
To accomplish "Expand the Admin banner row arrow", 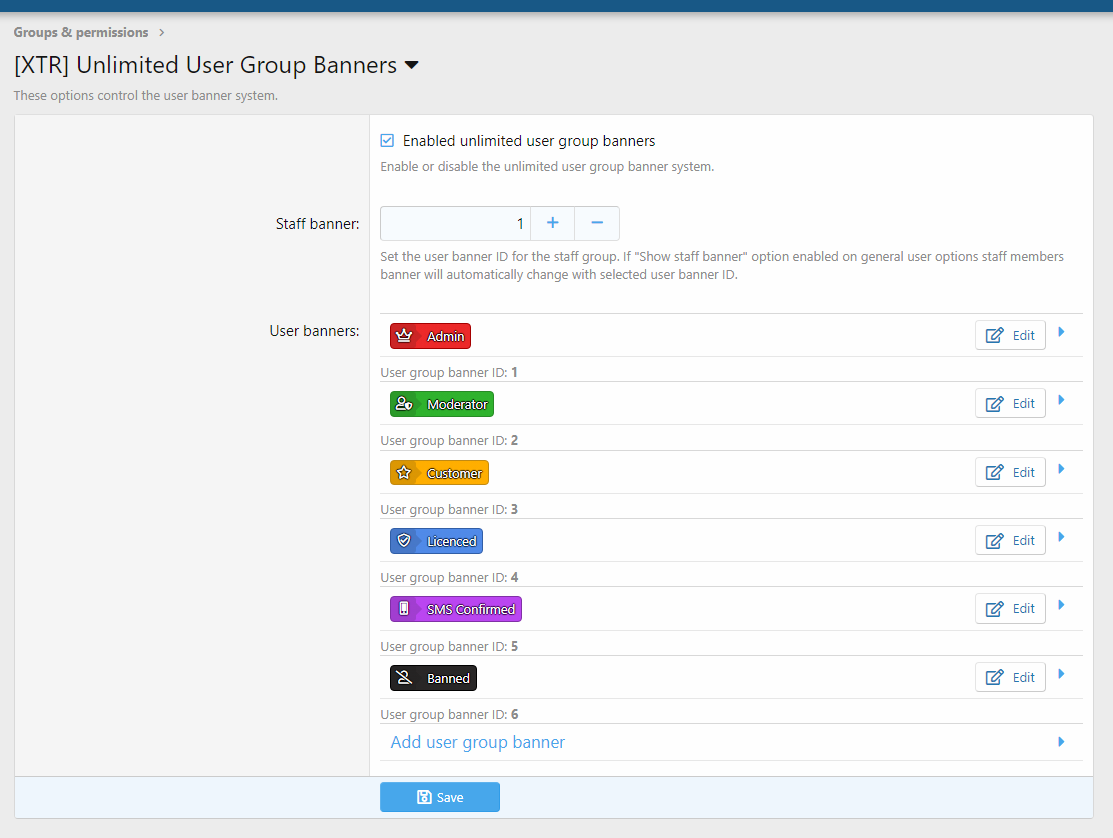I will tap(1061, 332).
